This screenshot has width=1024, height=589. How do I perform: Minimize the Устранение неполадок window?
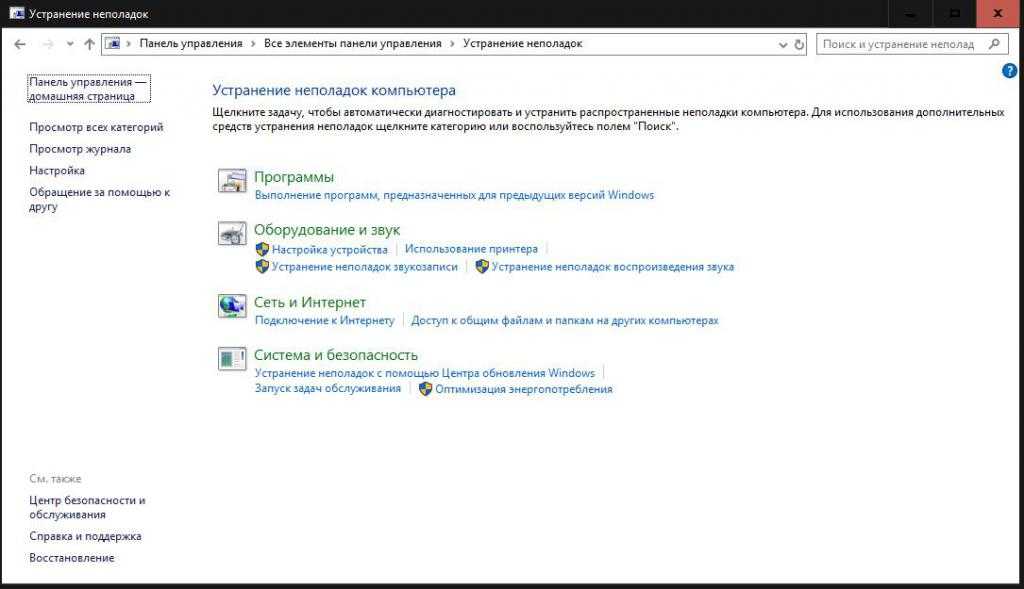pos(910,14)
